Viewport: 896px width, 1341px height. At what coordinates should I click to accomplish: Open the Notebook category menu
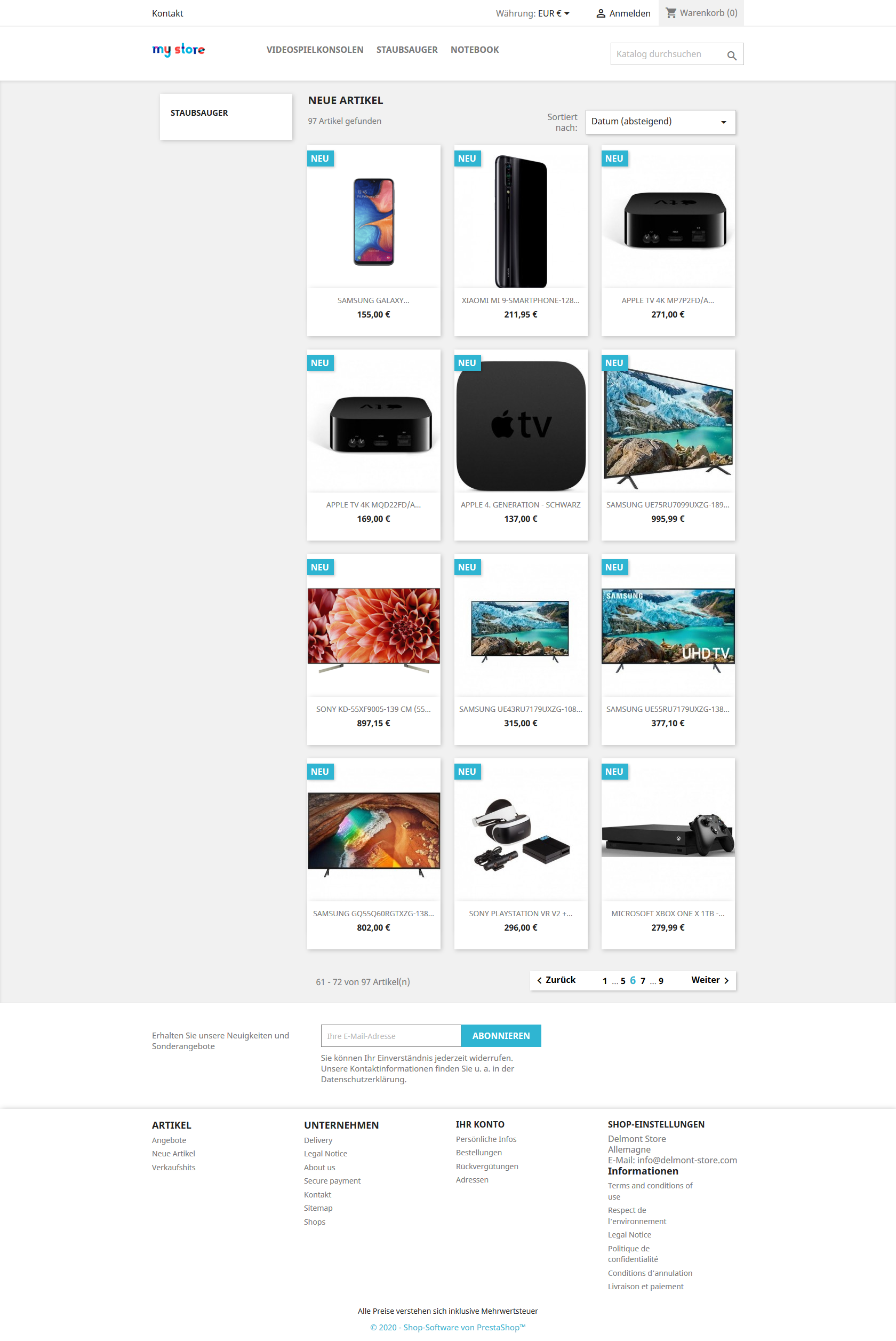point(474,50)
